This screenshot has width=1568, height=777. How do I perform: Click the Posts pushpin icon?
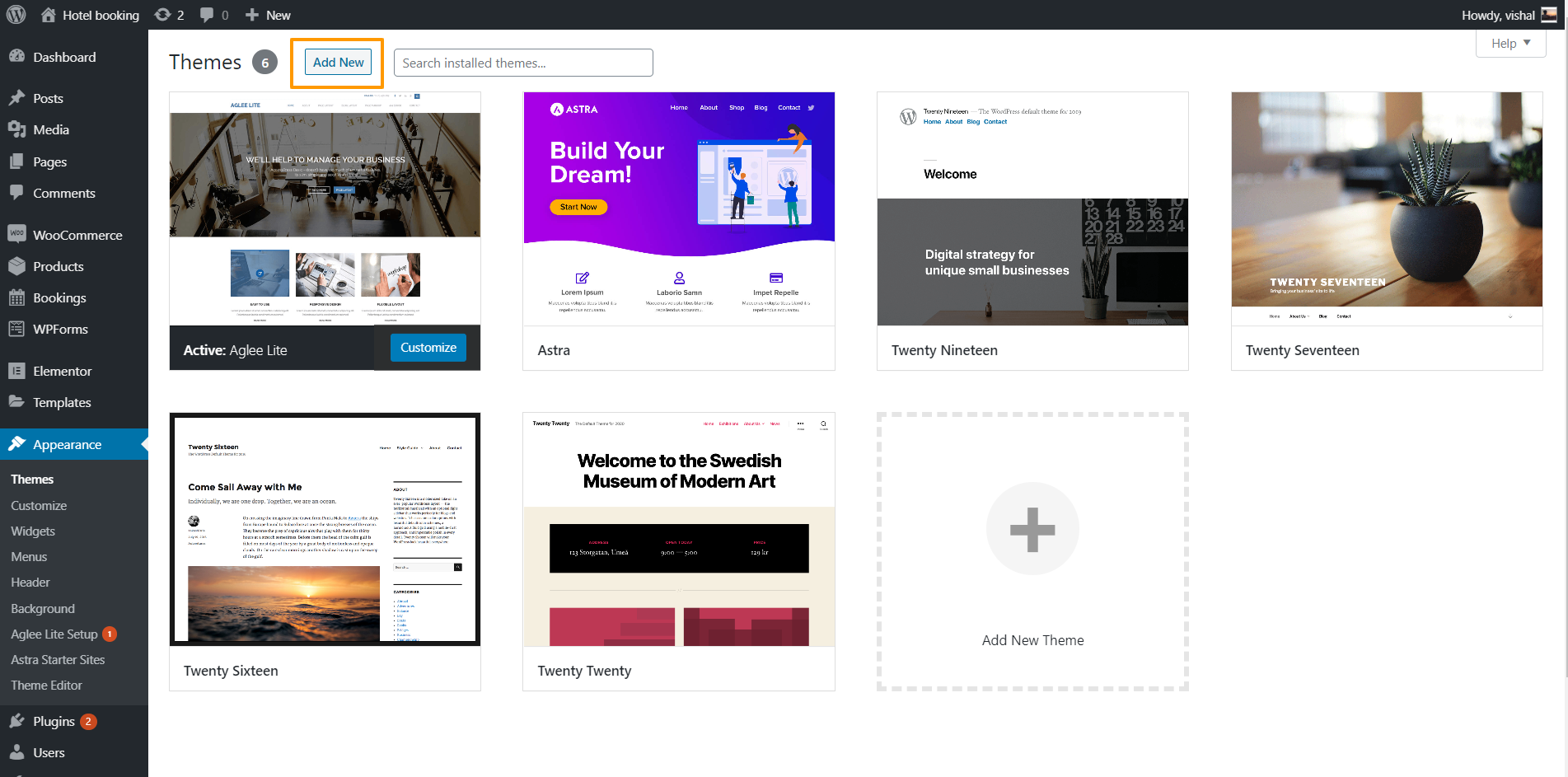tap(16, 97)
